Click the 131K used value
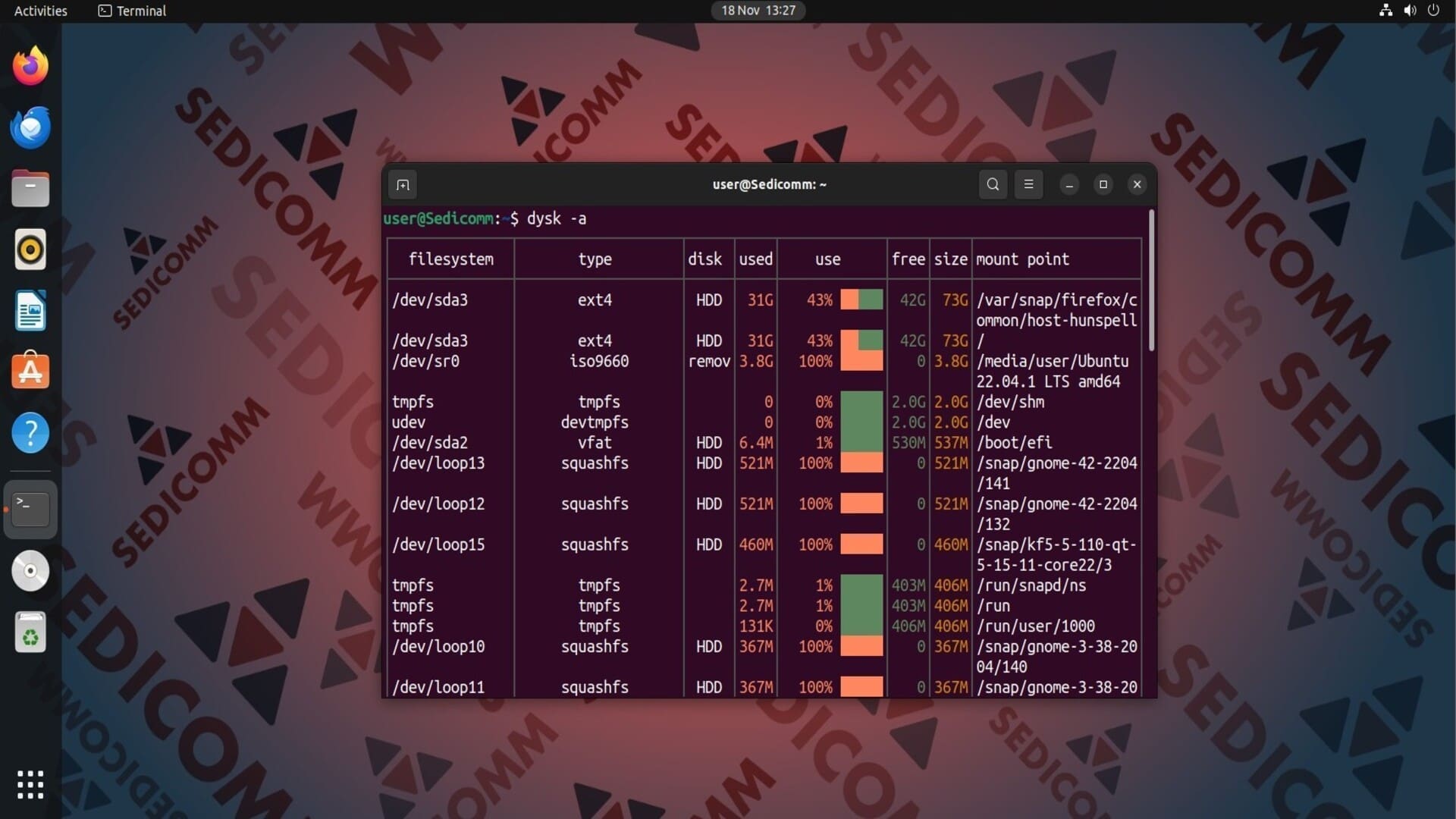1456x819 pixels. (756, 626)
